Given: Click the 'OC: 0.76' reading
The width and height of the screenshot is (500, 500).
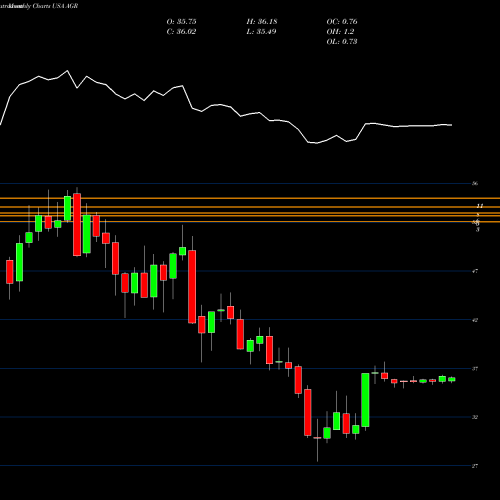Looking at the screenshot, I should (x=342, y=22).
